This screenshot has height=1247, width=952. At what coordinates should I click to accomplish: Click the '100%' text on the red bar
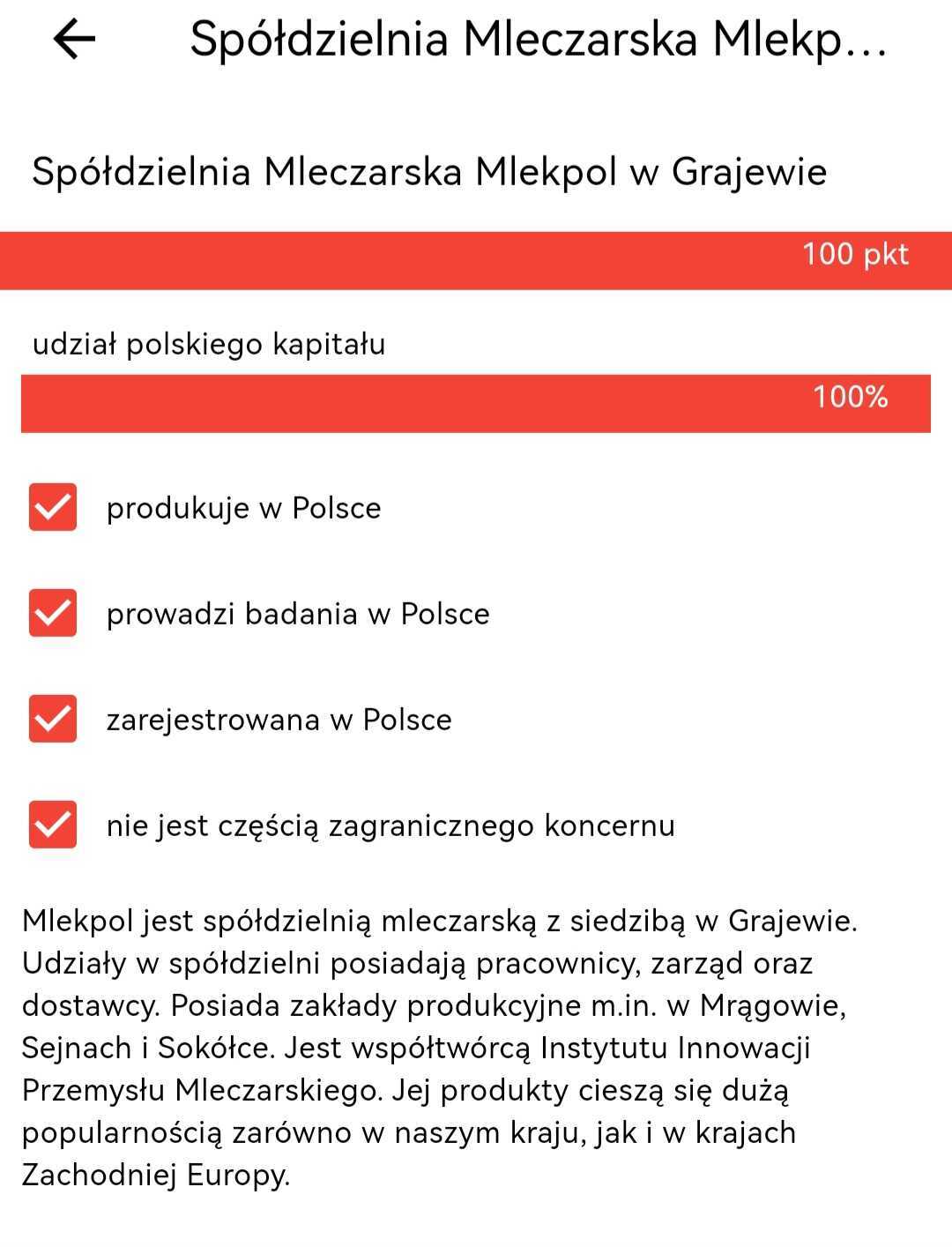[850, 399]
